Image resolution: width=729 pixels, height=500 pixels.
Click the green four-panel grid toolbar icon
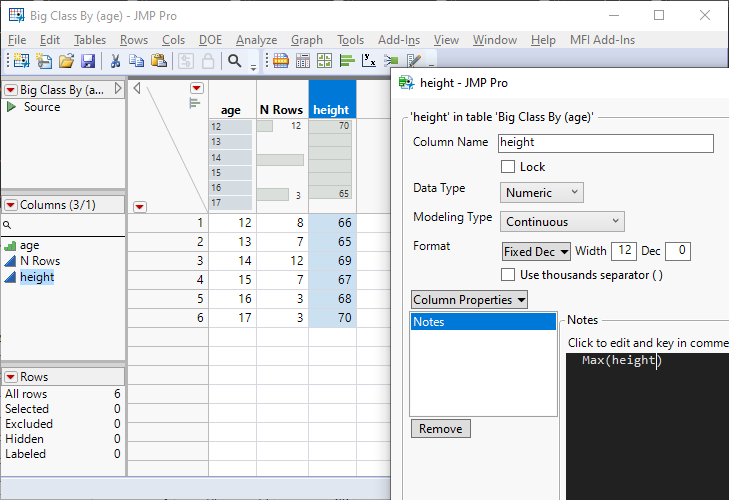(325, 60)
